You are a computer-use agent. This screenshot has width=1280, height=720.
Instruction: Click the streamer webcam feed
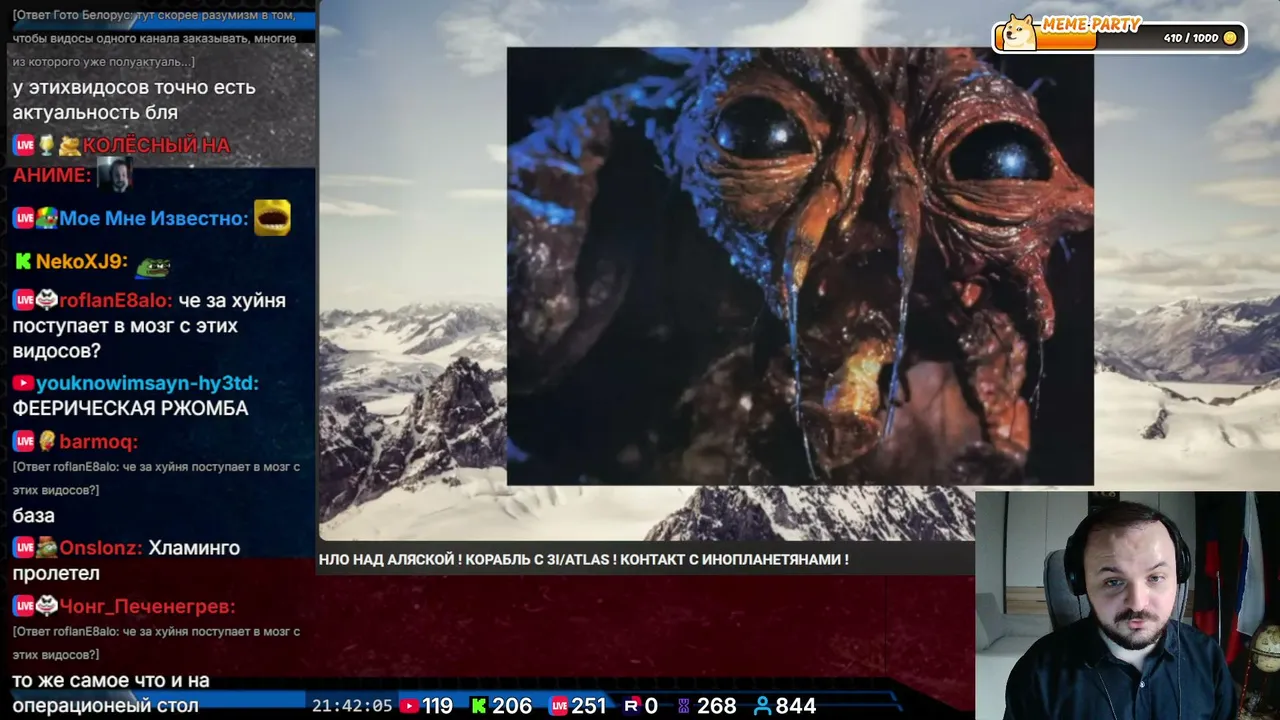(1127, 605)
